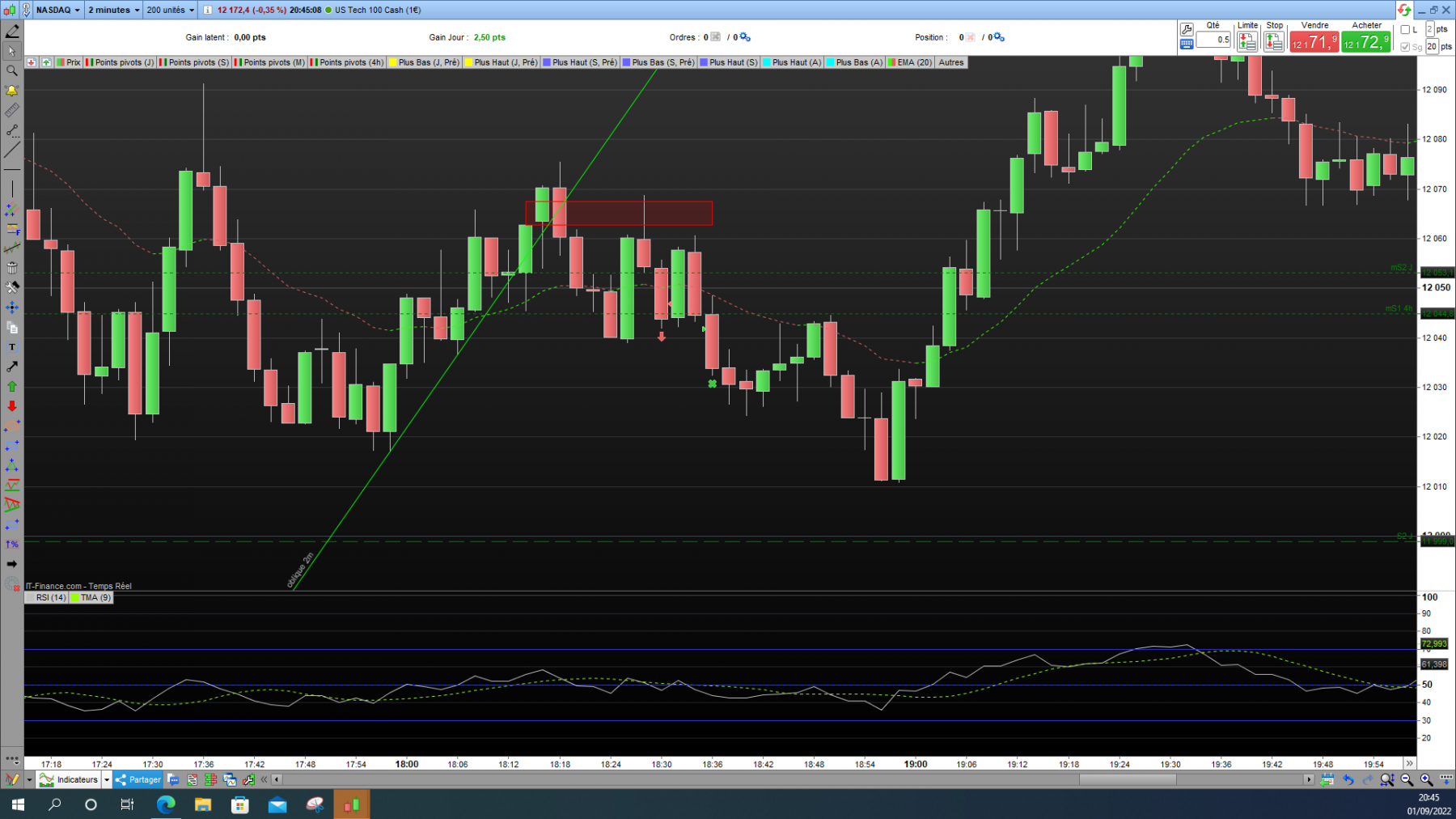This screenshot has width=1456, height=819.
Task: Select the RSI (14) indicator label
Action: (x=46, y=597)
